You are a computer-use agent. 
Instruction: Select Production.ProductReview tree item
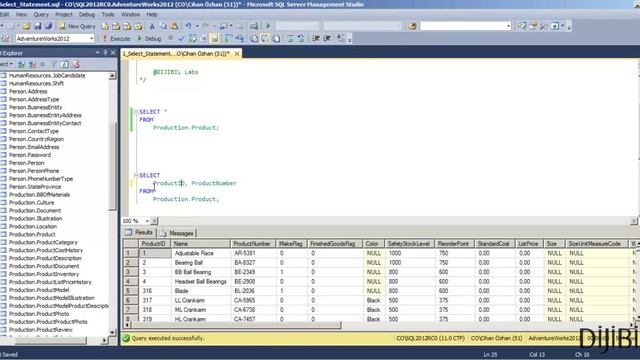40,330
